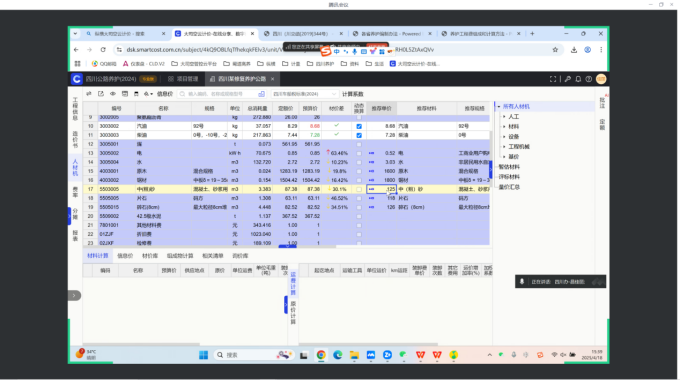680x380 pixels.
Task: Click the fullscreen icon in app header
Action: pos(553,79)
